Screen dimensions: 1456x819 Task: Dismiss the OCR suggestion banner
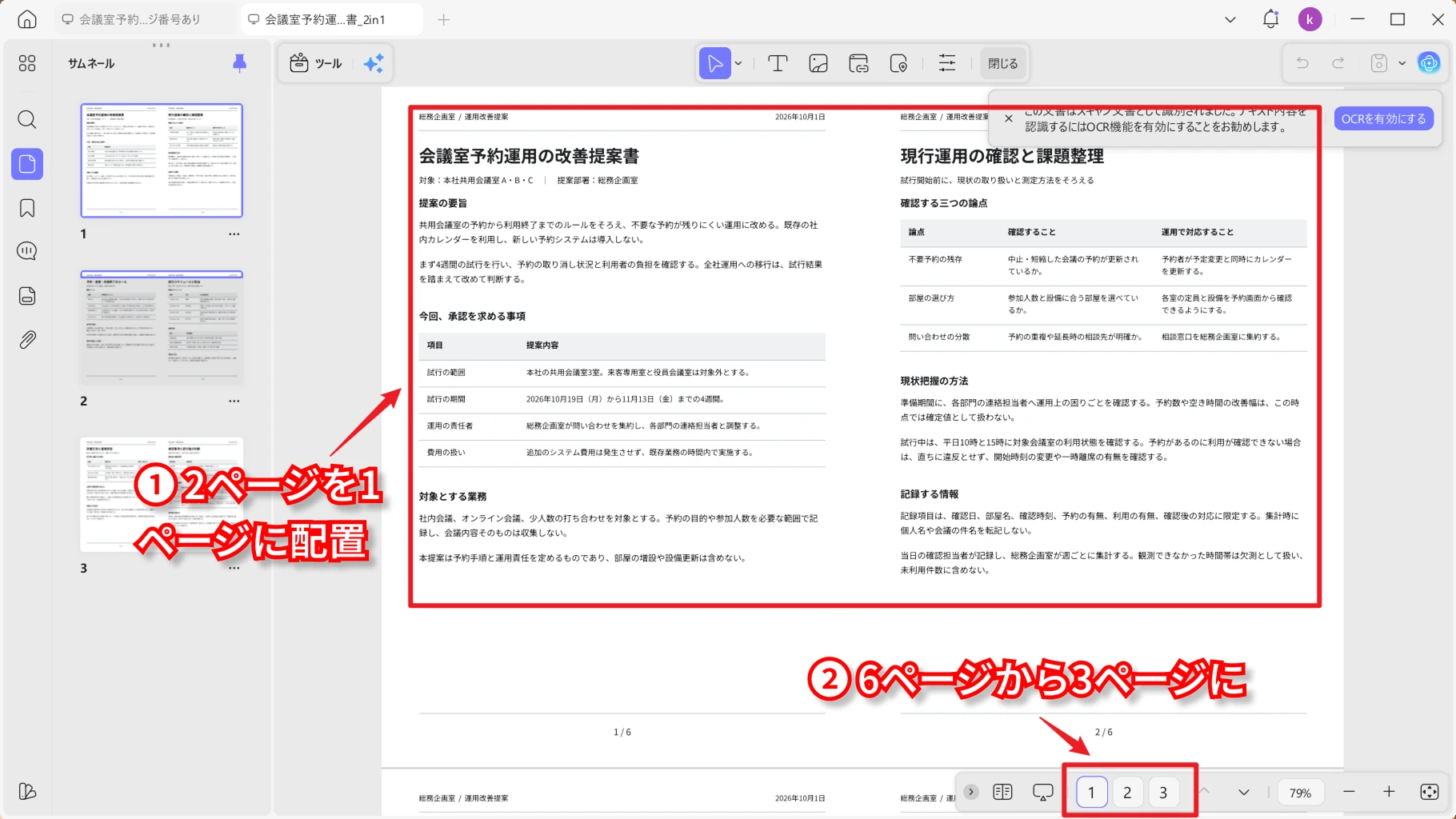coord(1008,118)
